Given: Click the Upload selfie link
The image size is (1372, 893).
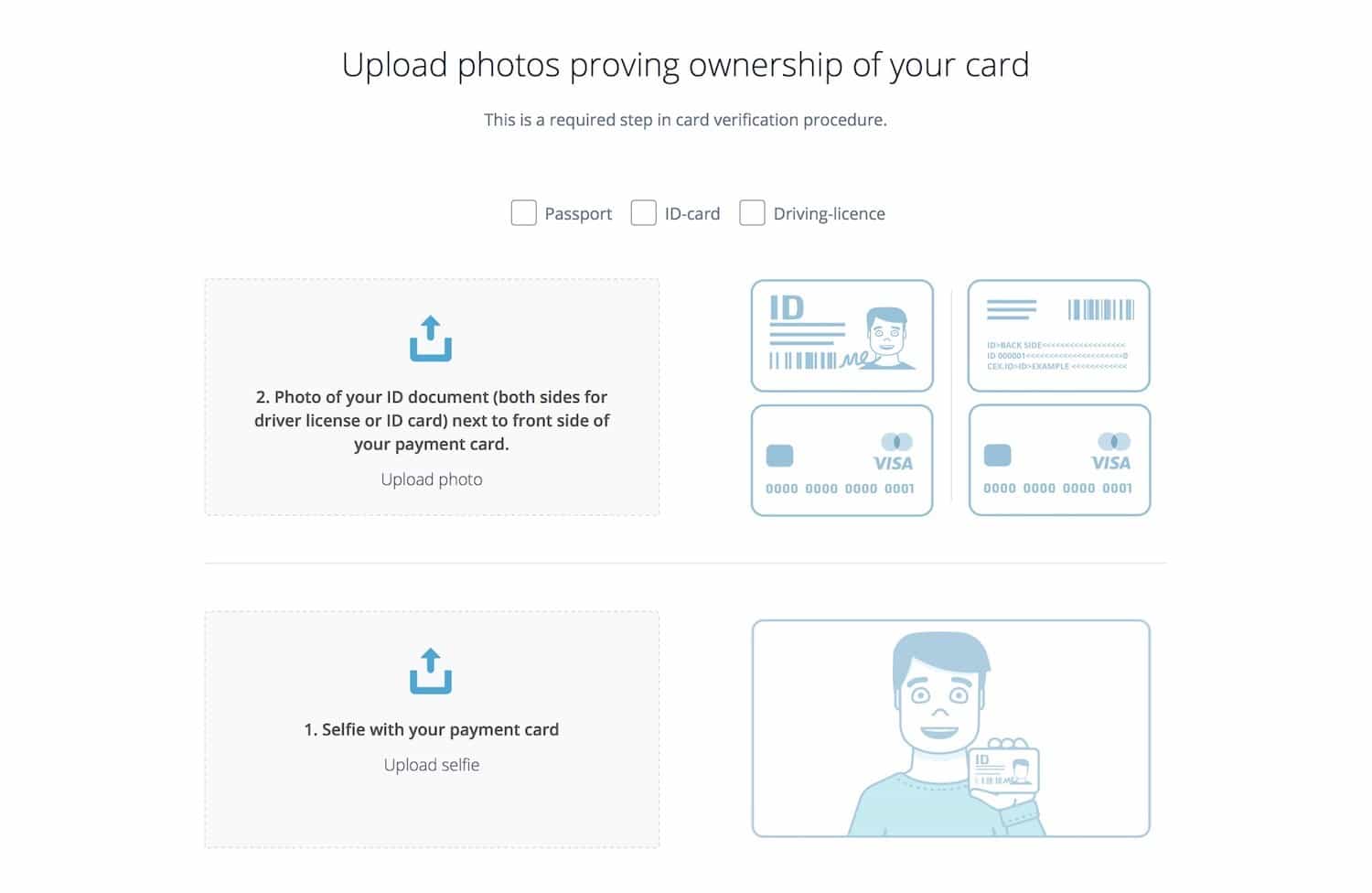Looking at the screenshot, I should click(432, 765).
